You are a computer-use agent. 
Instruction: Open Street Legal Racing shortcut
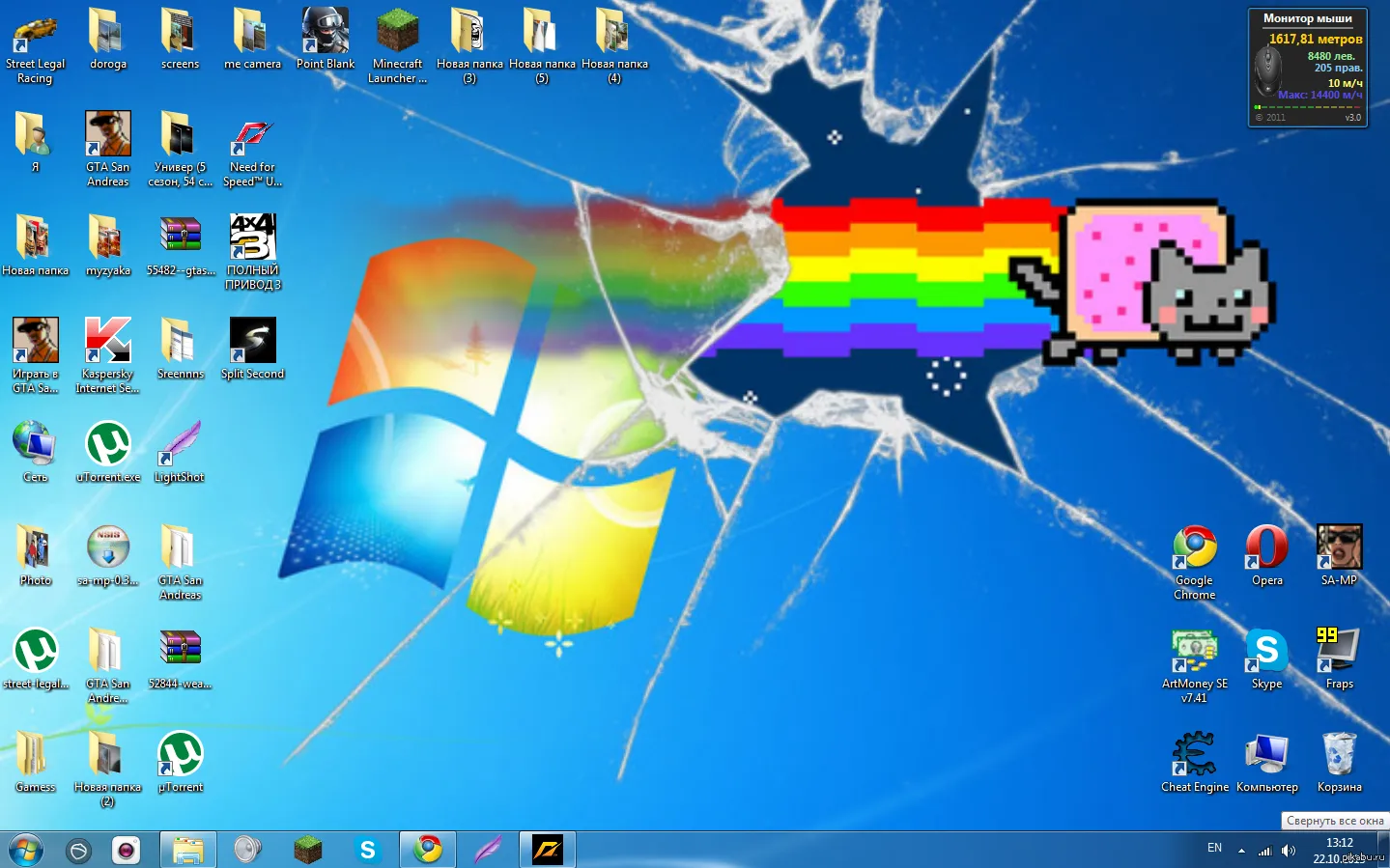coord(35,45)
